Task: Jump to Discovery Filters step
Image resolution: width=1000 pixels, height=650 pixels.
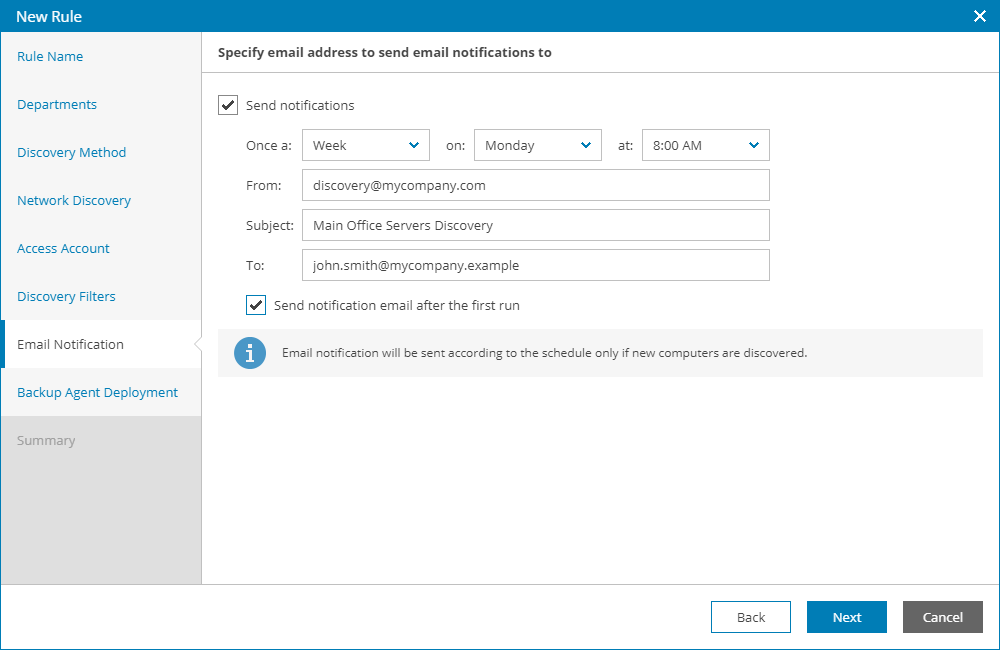Action: point(66,297)
